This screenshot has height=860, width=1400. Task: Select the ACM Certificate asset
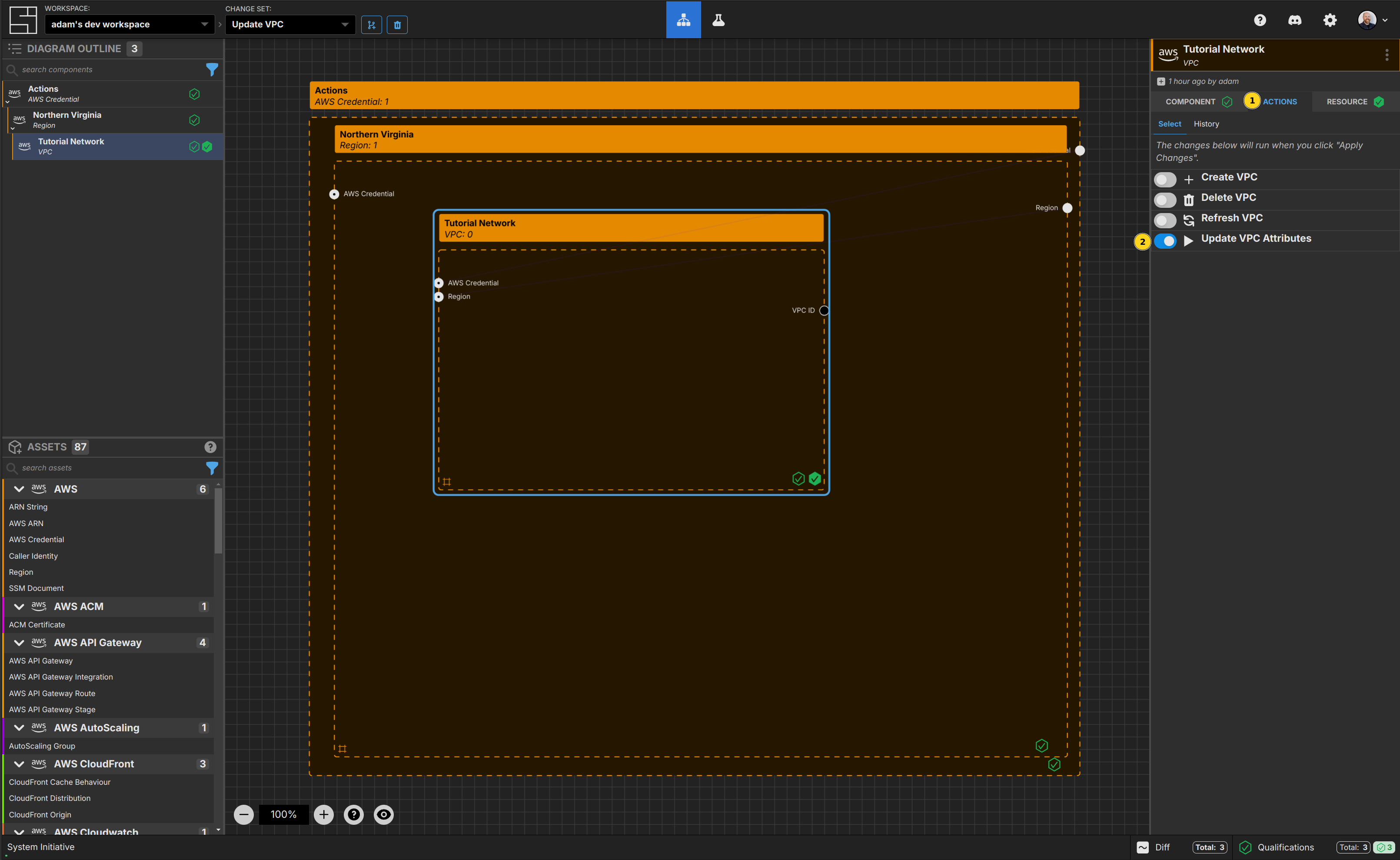pyautogui.click(x=37, y=624)
